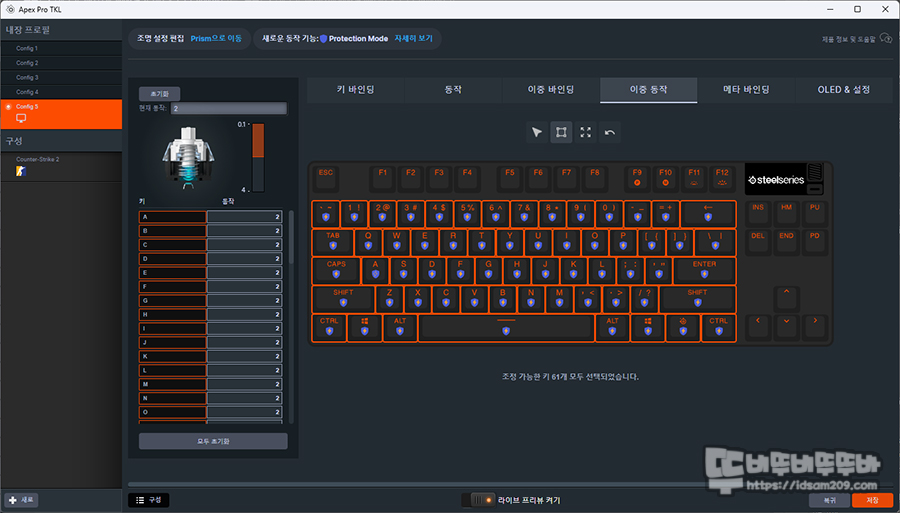This screenshot has height=513, width=900.
Task: Open the 이중 동작 tab
Action: point(649,90)
